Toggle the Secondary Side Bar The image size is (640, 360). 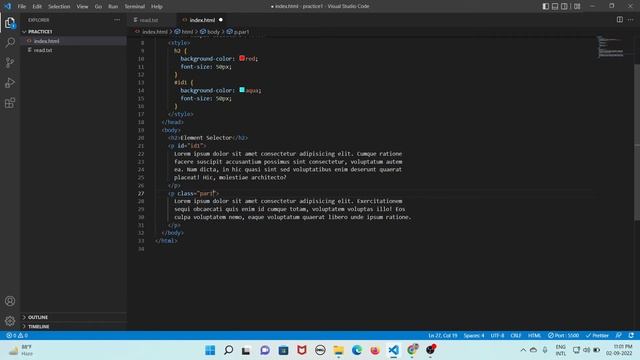[x=564, y=6]
